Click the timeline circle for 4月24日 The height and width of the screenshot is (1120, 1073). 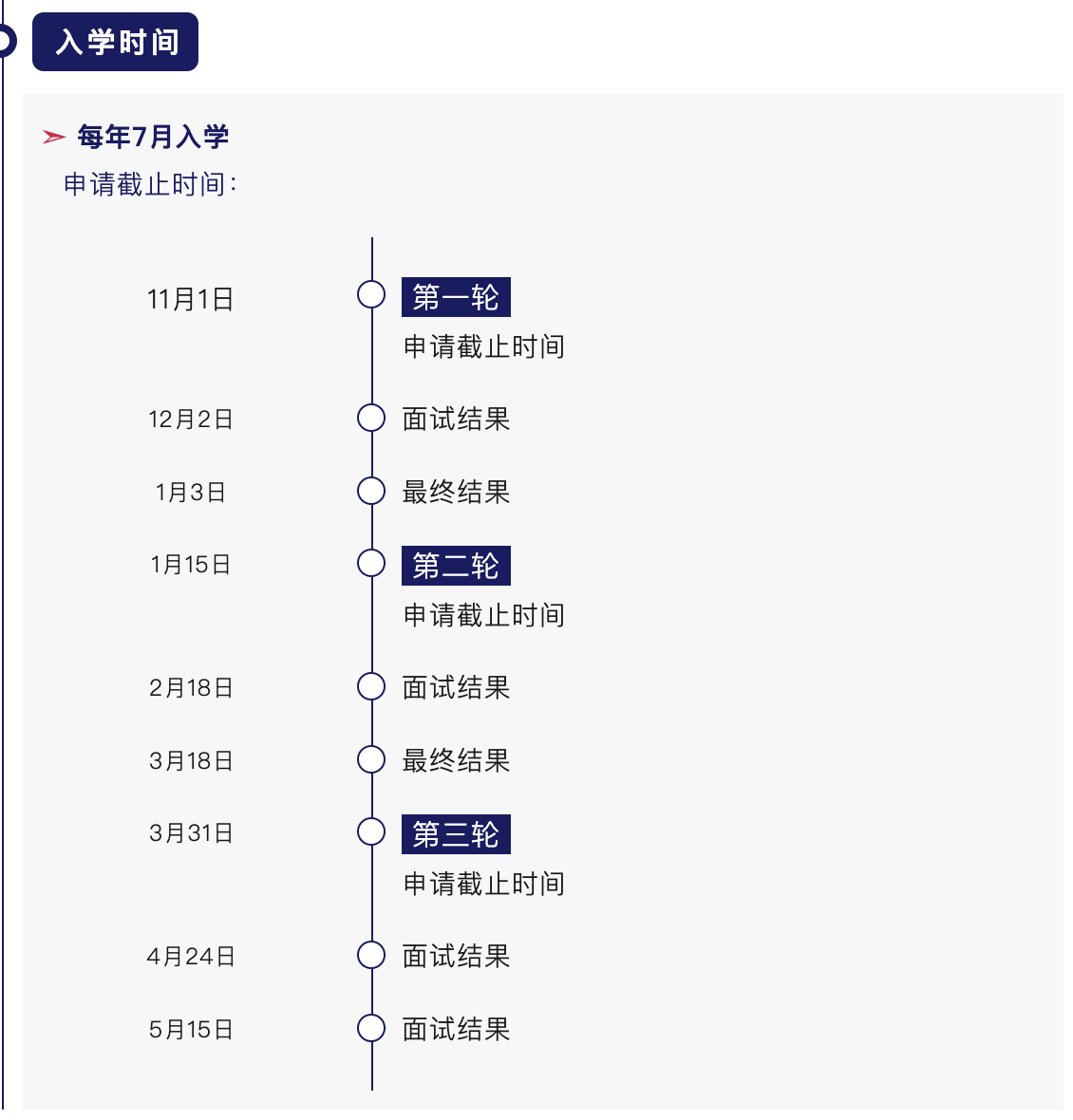pyautogui.click(x=371, y=955)
